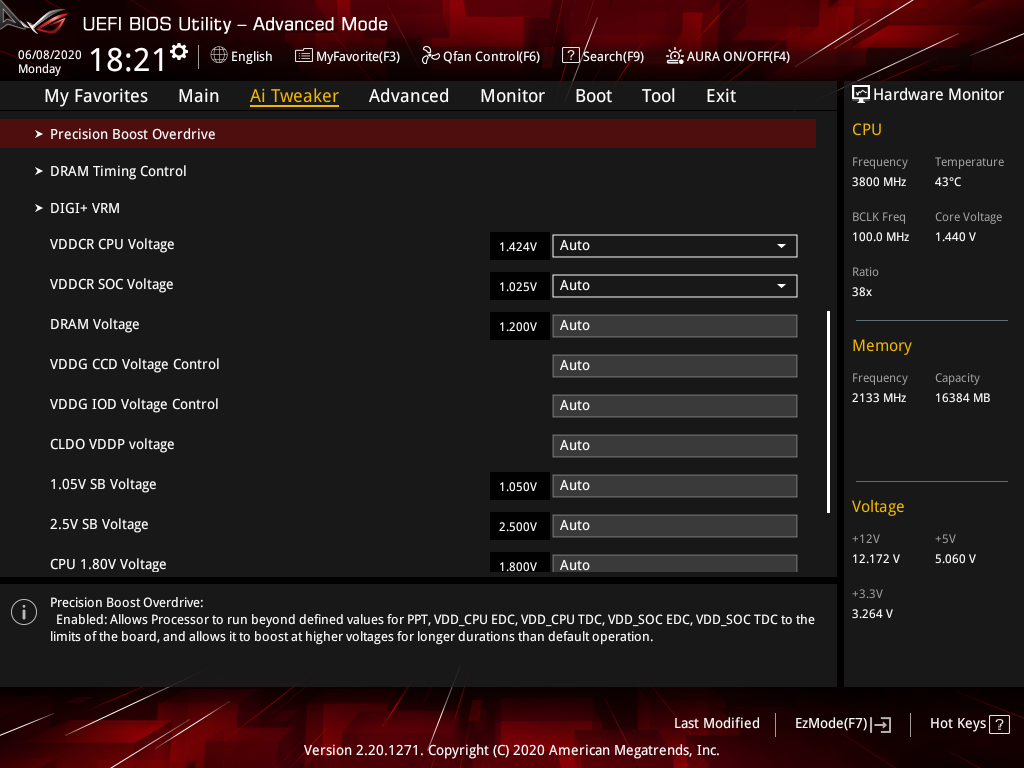Click the 1.025V SOC voltage reading
This screenshot has height=768, width=1024.
[519, 286]
